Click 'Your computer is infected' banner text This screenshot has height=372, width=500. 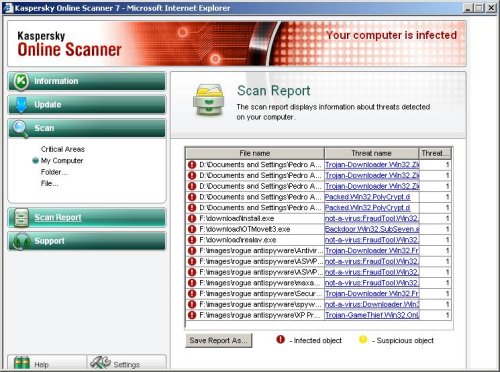pos(391,35)
